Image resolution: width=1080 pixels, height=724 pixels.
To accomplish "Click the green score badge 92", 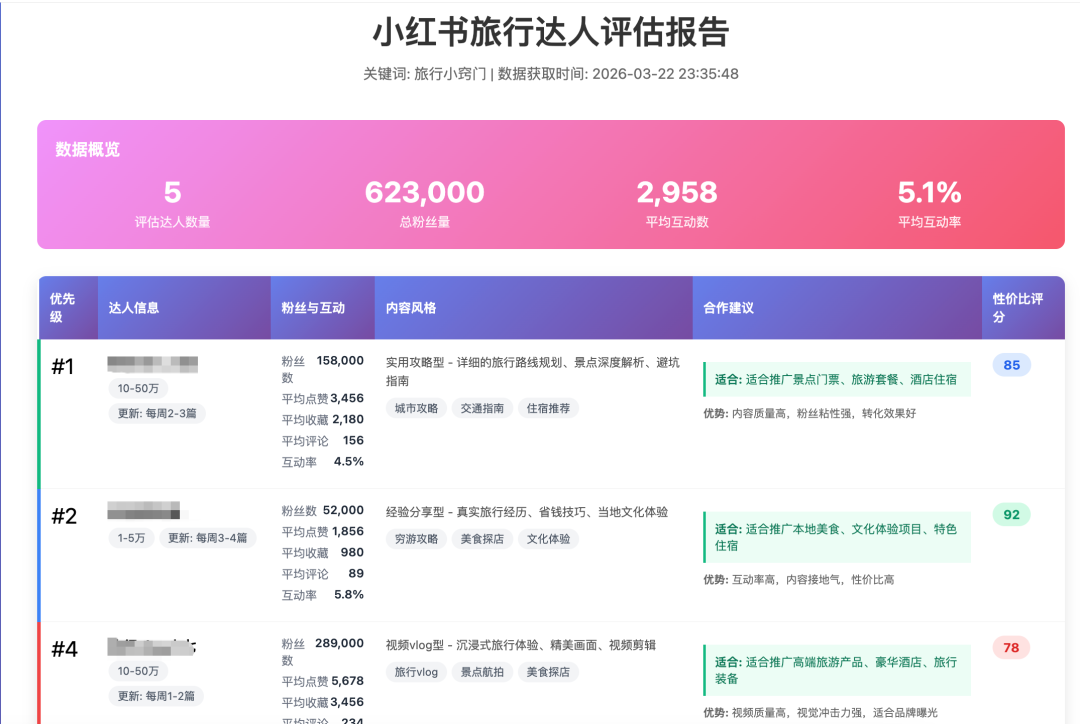I will (x=1011, y=514).
